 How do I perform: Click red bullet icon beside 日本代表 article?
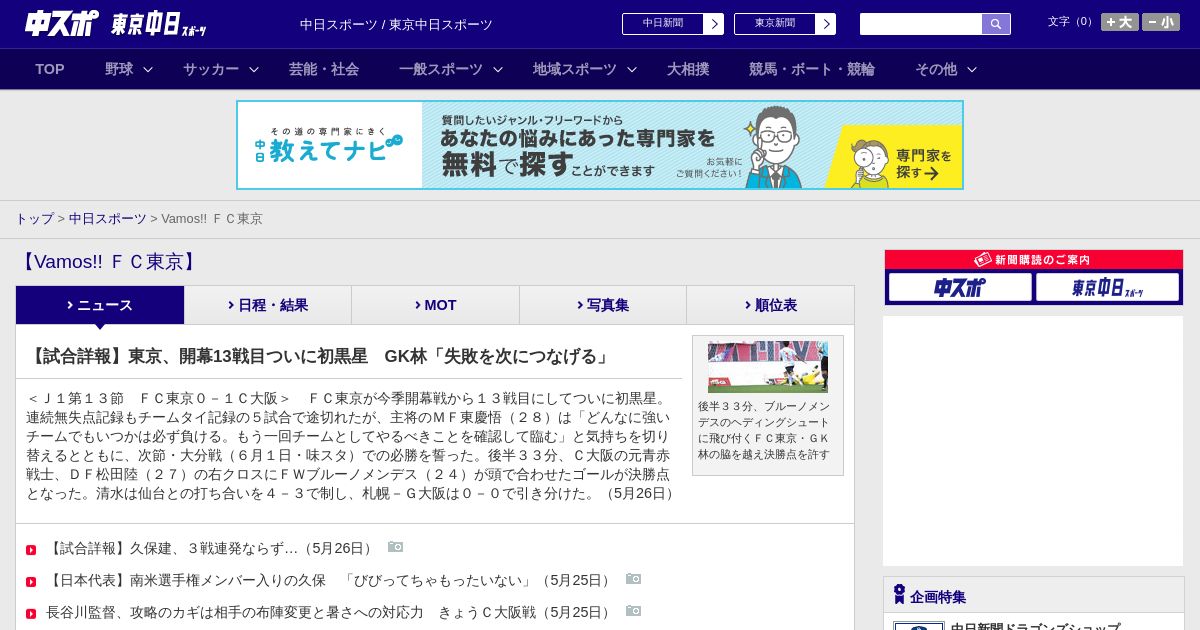click(31, 582)
